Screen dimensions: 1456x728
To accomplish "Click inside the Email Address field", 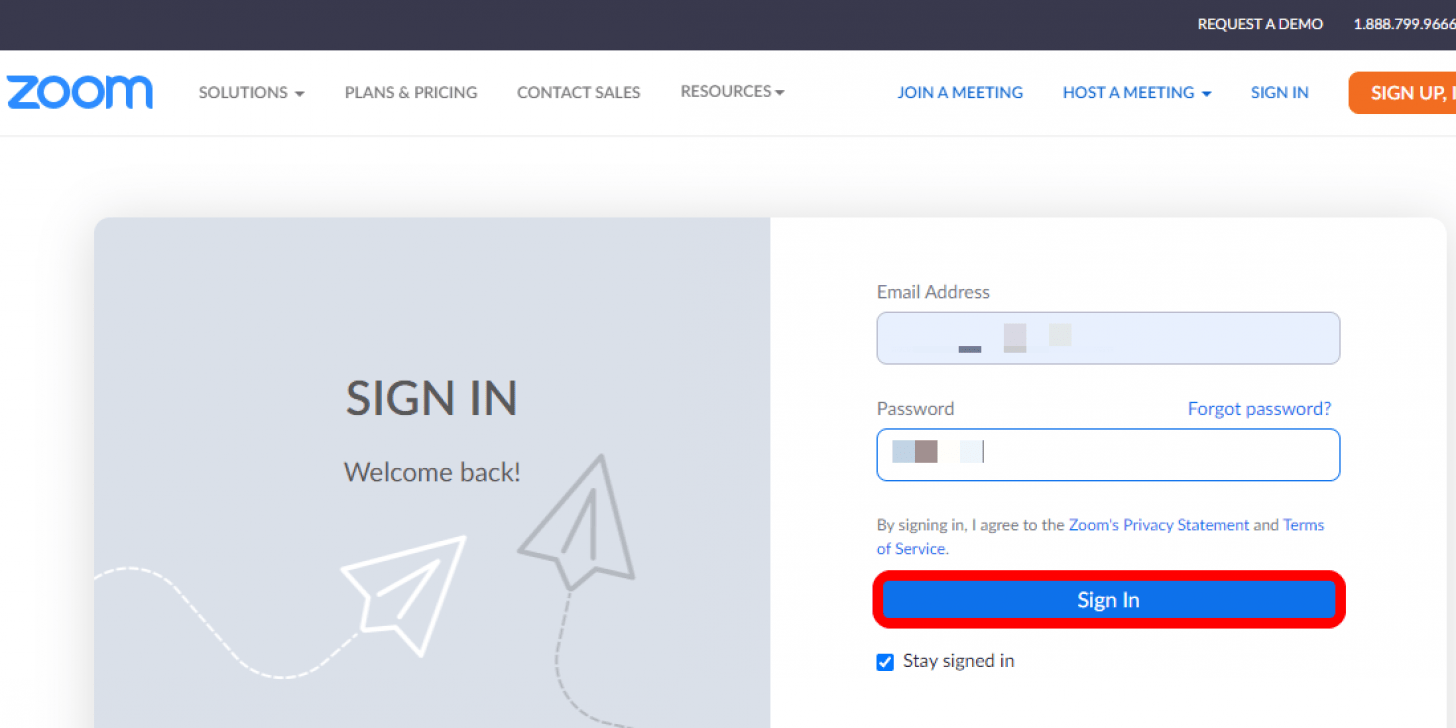I will coord(1108,338).
